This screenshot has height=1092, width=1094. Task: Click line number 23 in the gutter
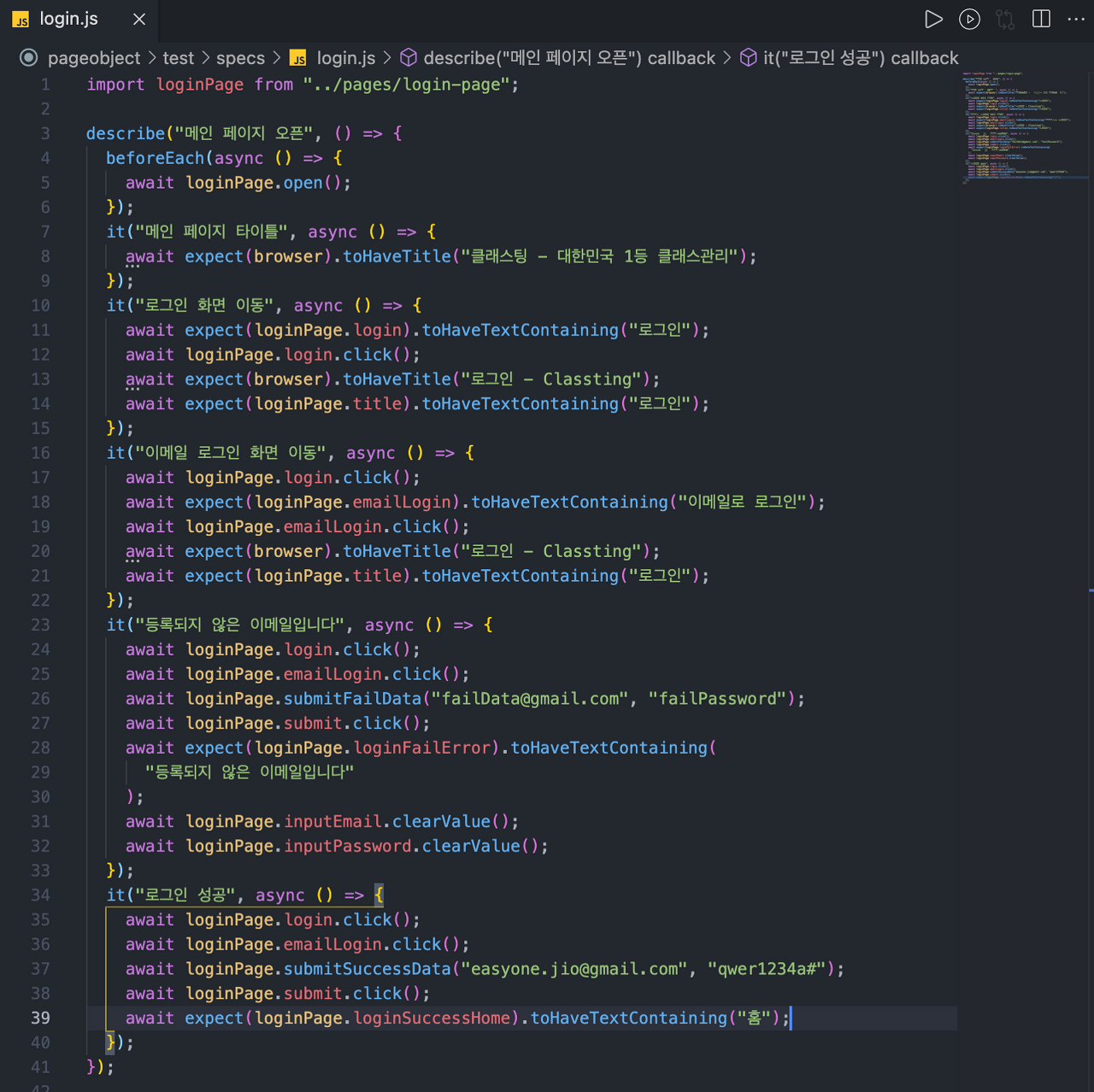[40, 625]
